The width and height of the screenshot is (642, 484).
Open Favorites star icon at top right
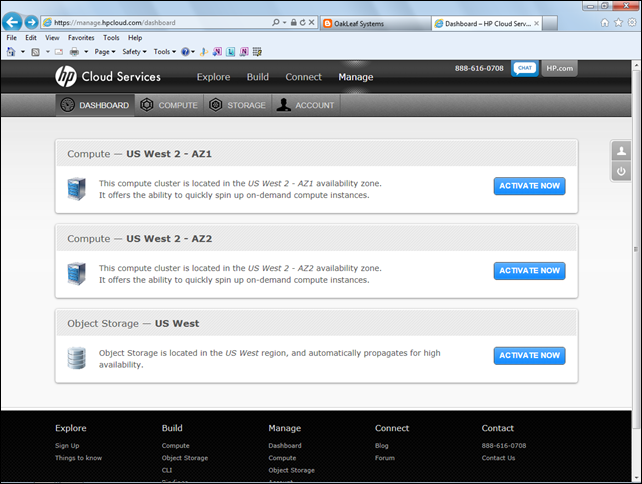pos(618,23)
